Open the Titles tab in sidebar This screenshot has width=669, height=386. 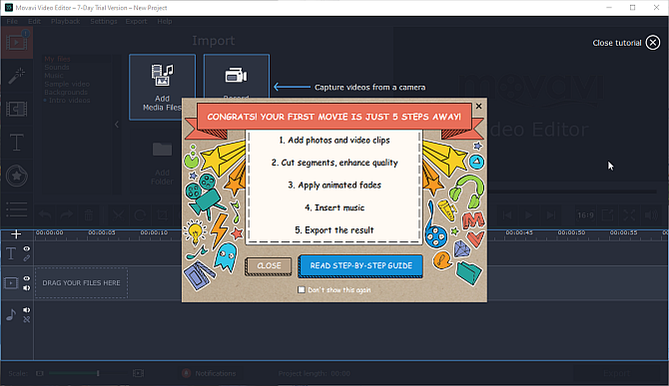pyautogui.click(x=17, y=142)
